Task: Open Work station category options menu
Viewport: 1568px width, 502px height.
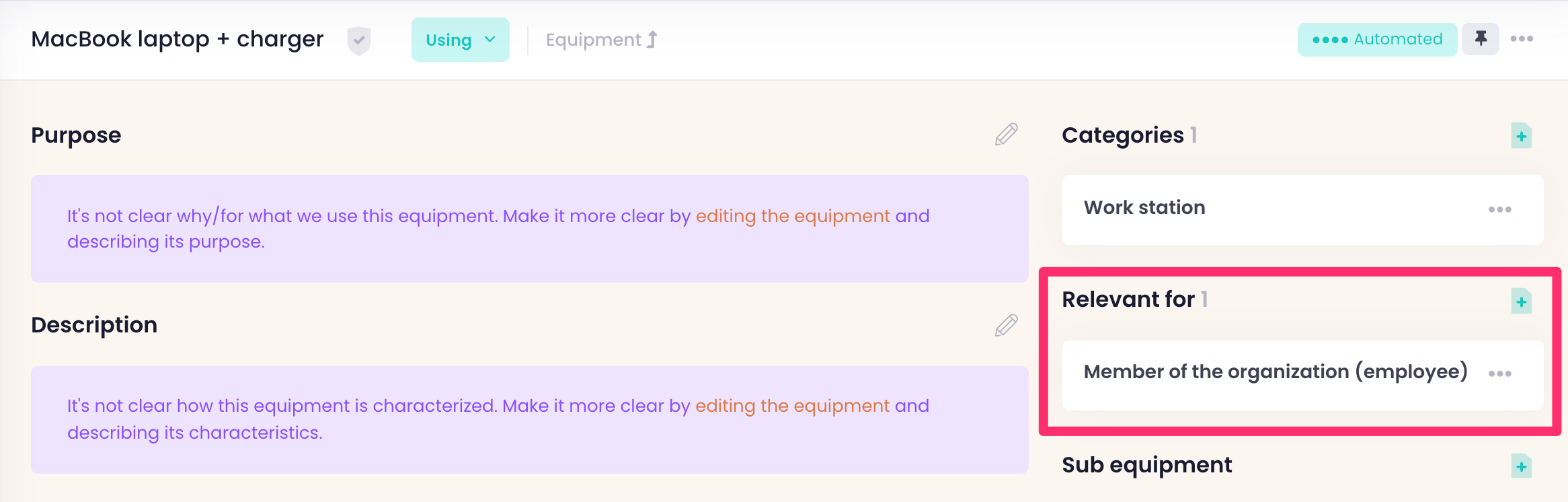Action: (x=1499, y=209)
